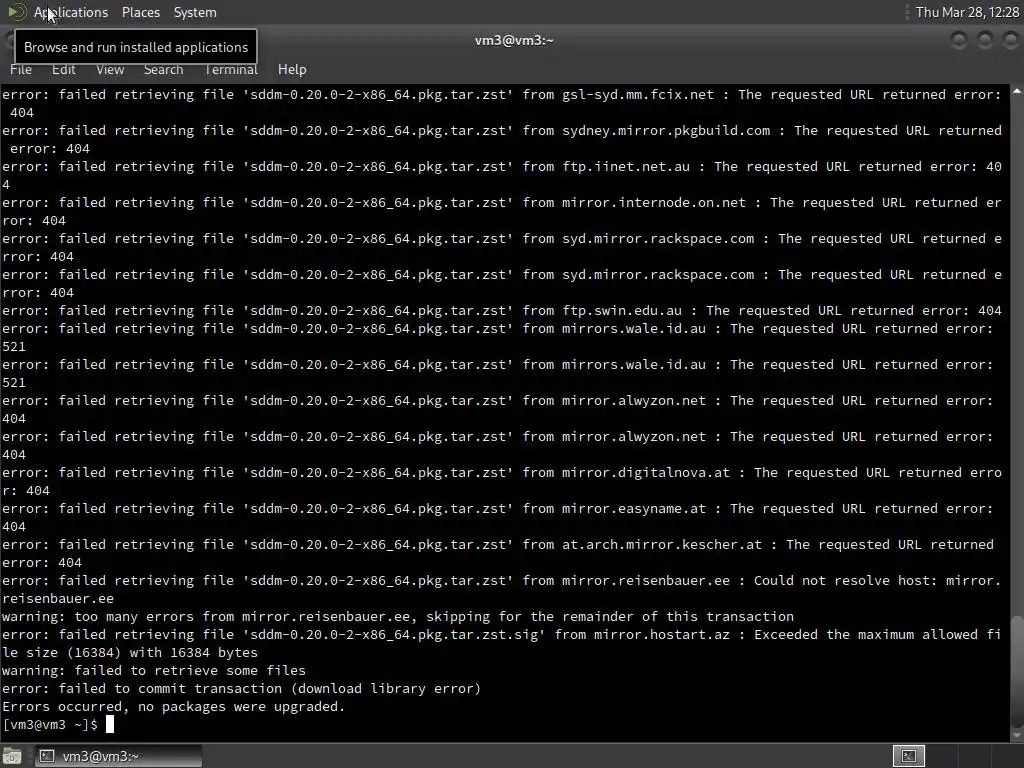This screenshot has height=768, width=1024.
Task: Click the show desktop icon in bottom panel
Action: pyautogui.click(x=12, y=756)
